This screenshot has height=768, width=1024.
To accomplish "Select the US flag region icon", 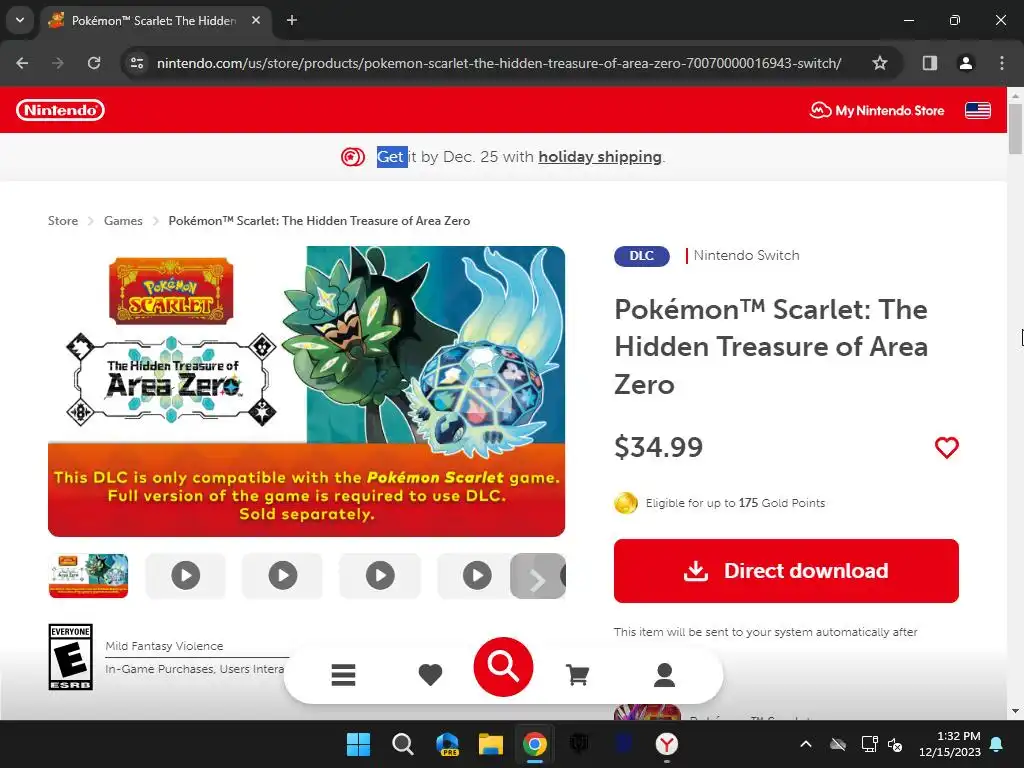I will tap(978, 110).
